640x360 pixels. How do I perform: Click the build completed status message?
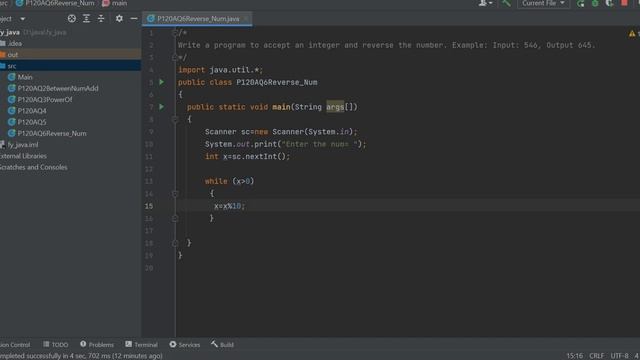coord(81,356)
